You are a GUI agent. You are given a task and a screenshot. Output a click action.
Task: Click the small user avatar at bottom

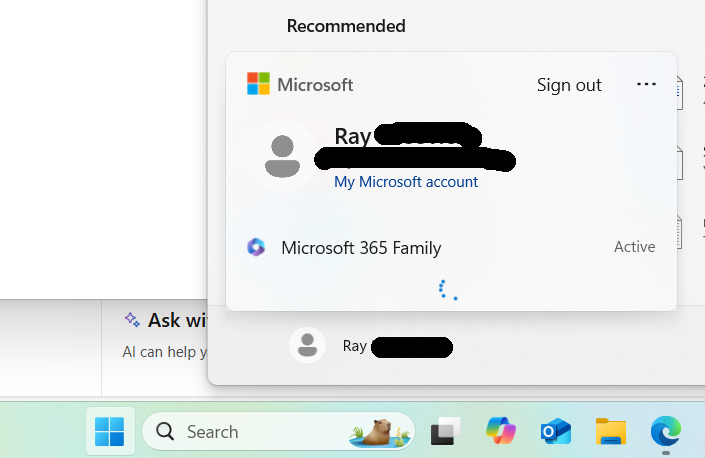click(x=308, y=345)
